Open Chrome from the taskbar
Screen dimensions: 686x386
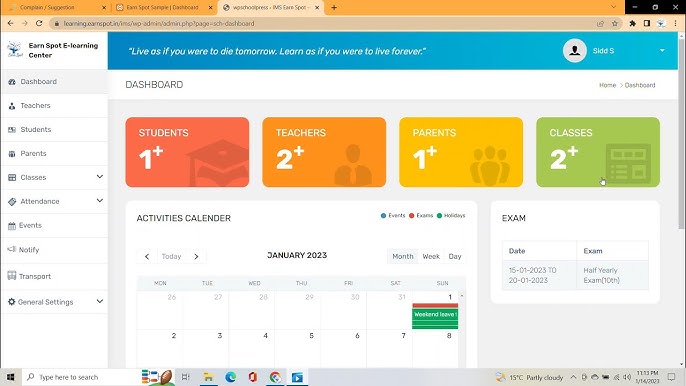[x=275, y=377]
